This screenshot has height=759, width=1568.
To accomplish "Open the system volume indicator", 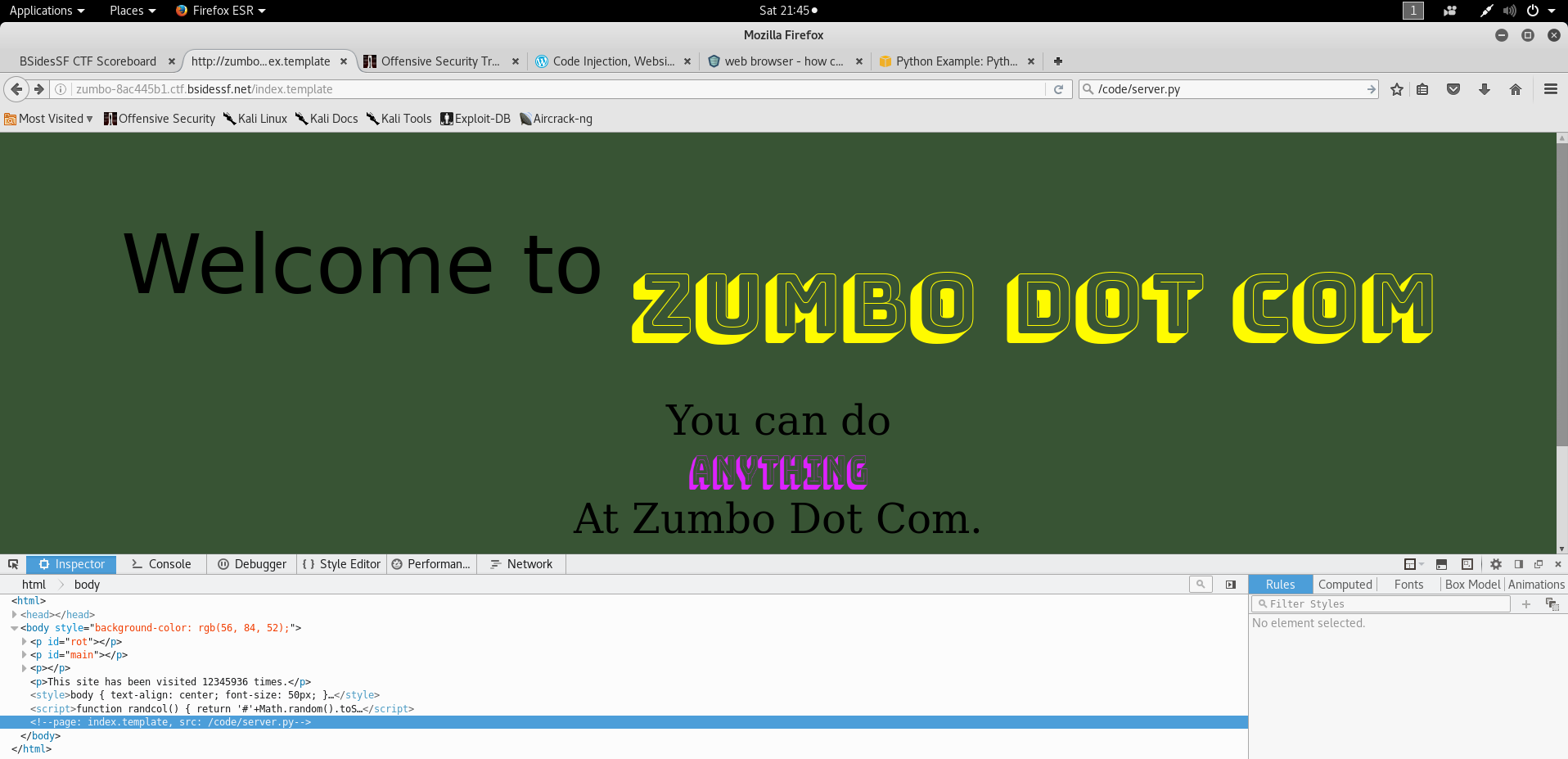I will (1510, 11).
